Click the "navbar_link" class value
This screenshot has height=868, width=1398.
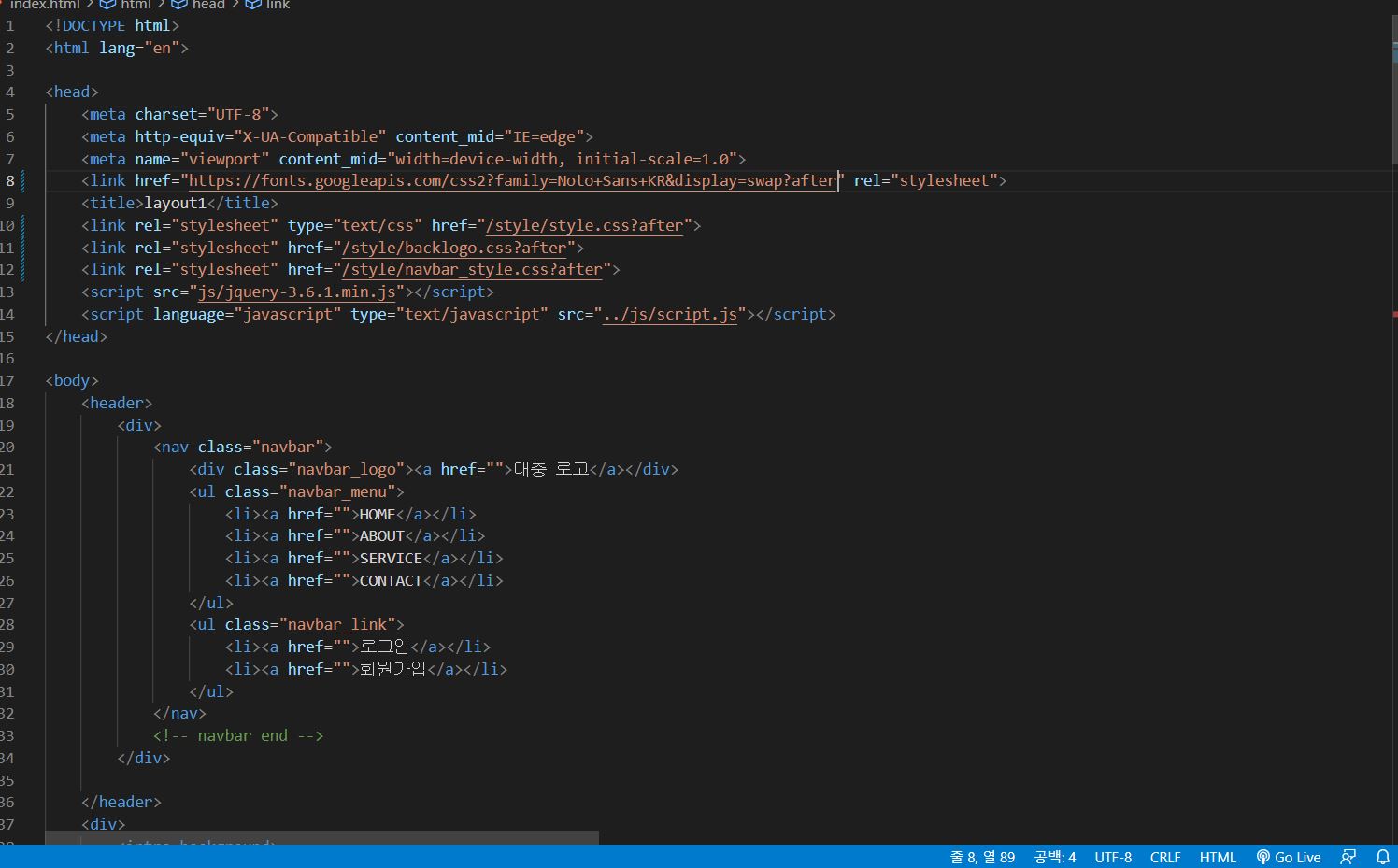[x=337, y=624]
